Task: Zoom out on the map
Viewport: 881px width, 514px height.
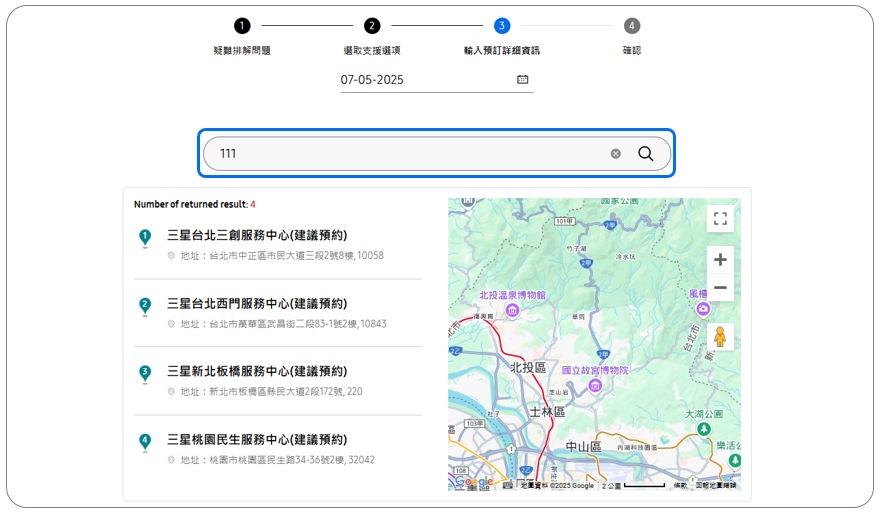Action: coord(720,287)
